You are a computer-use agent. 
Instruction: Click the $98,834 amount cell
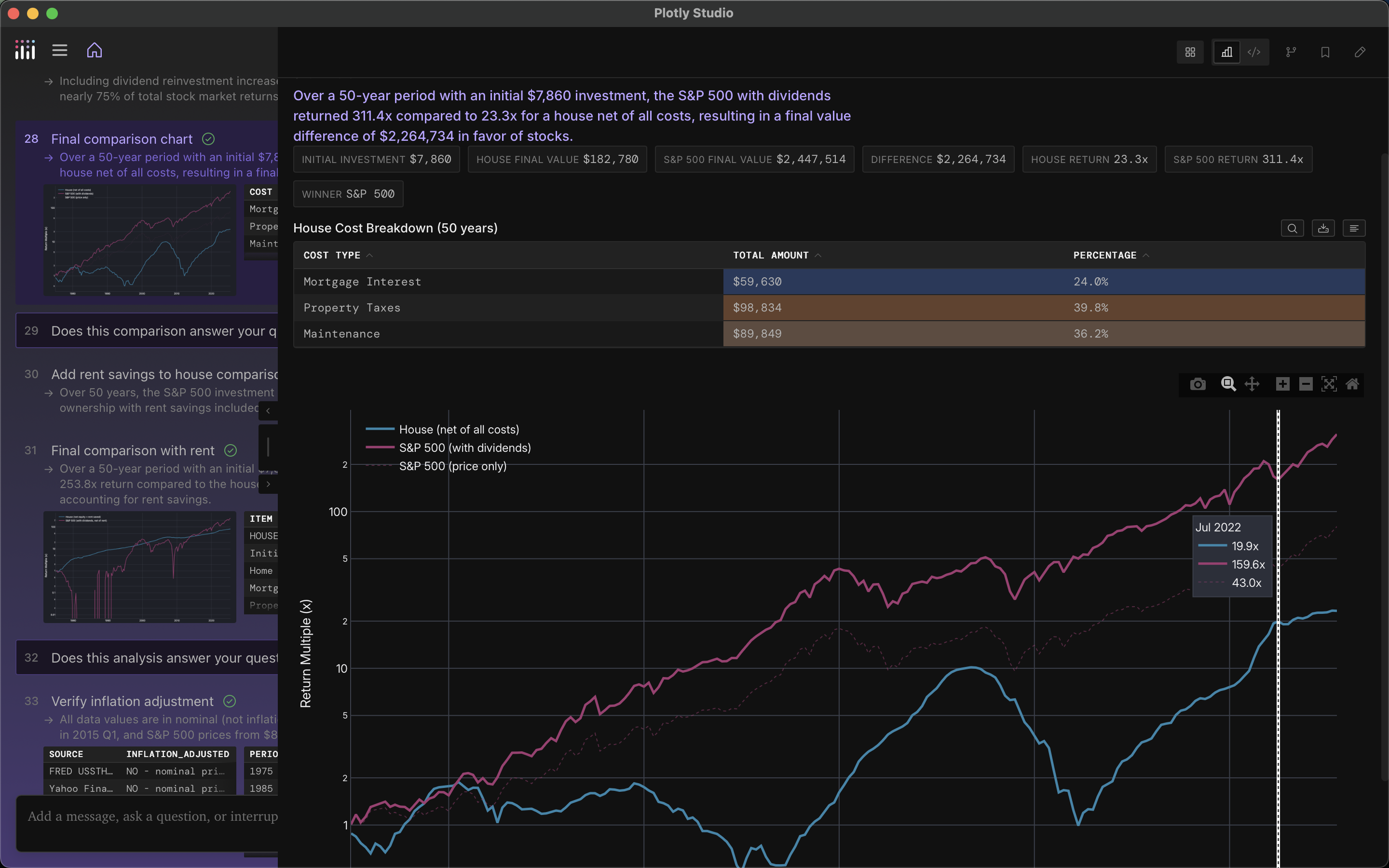[893, 308]
